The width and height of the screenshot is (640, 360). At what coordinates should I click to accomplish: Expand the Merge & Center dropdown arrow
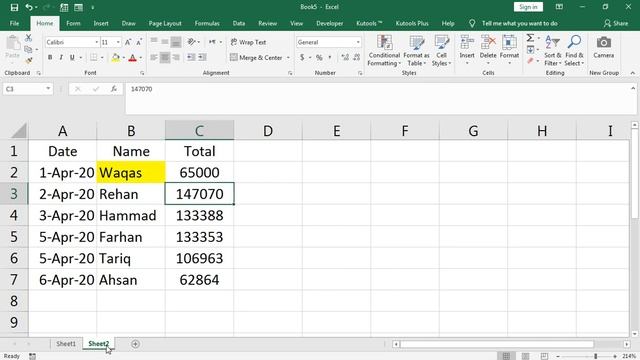[288, 58]
